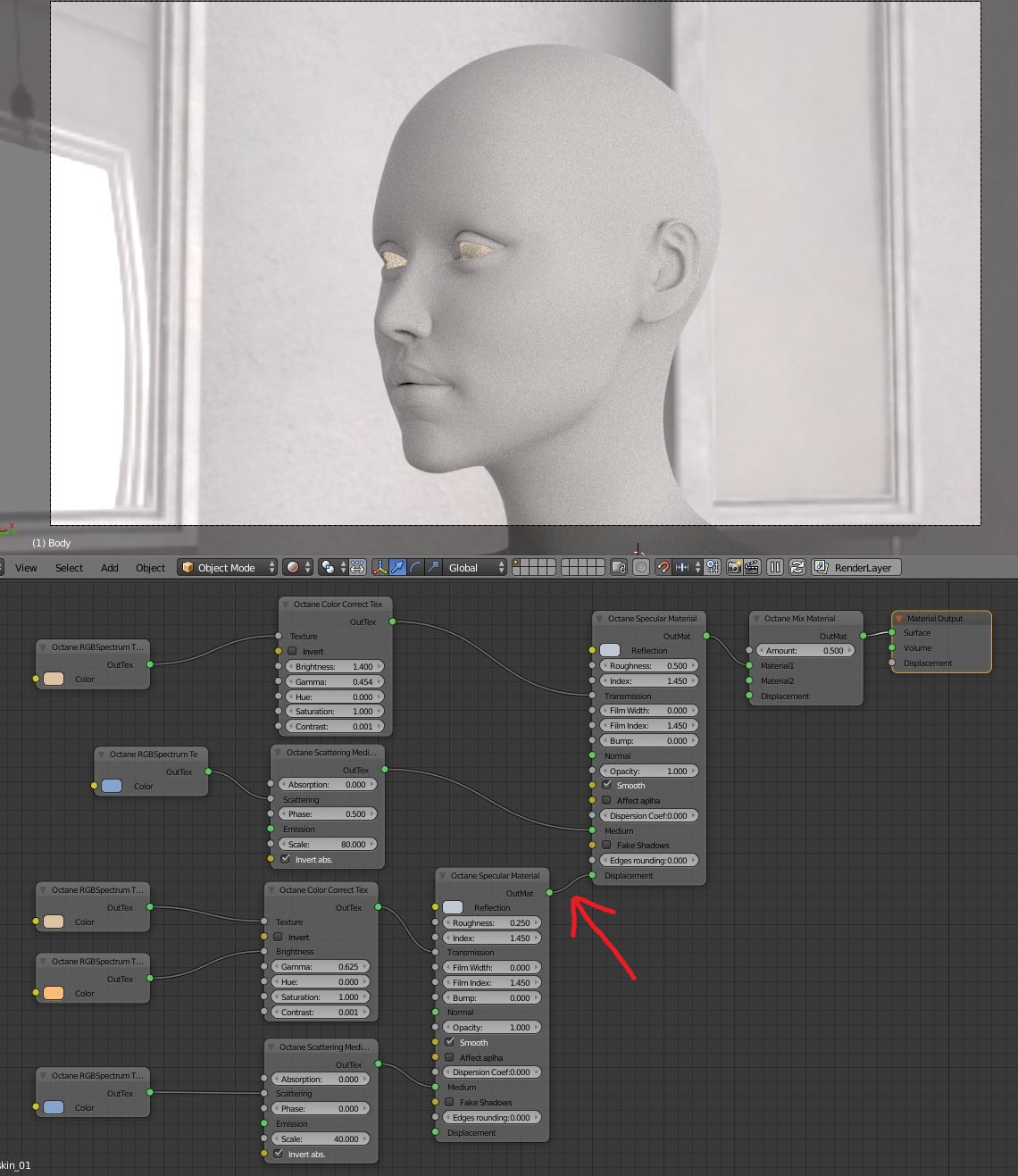Click the cube icon in Object Mode selector
1018x1176 pixels.
click(x=188, y=567)
